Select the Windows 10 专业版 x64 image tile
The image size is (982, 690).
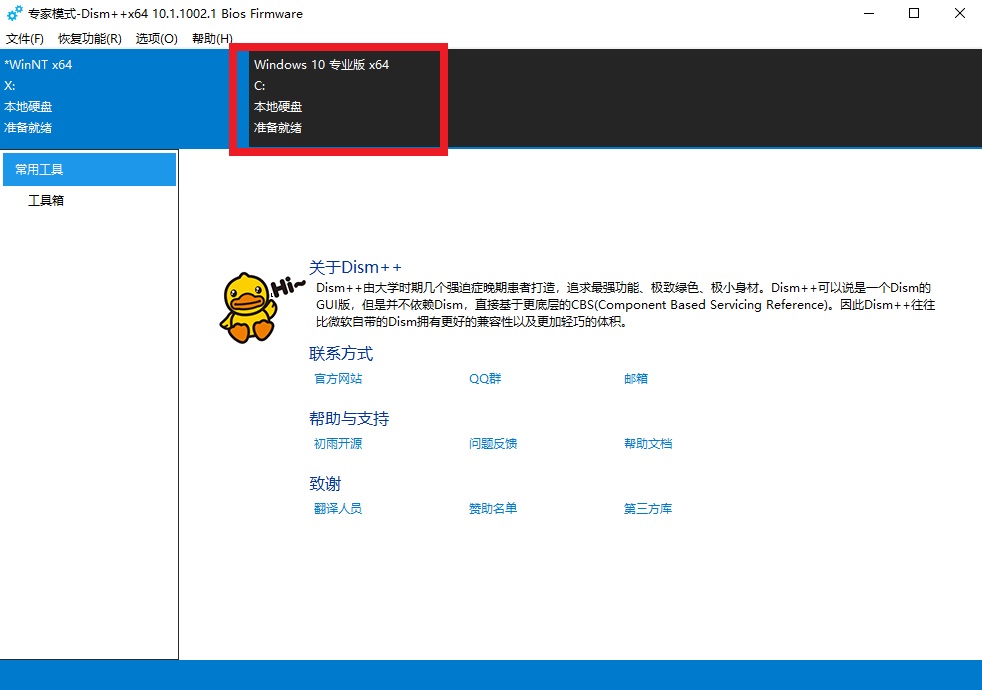pos(340,97)
